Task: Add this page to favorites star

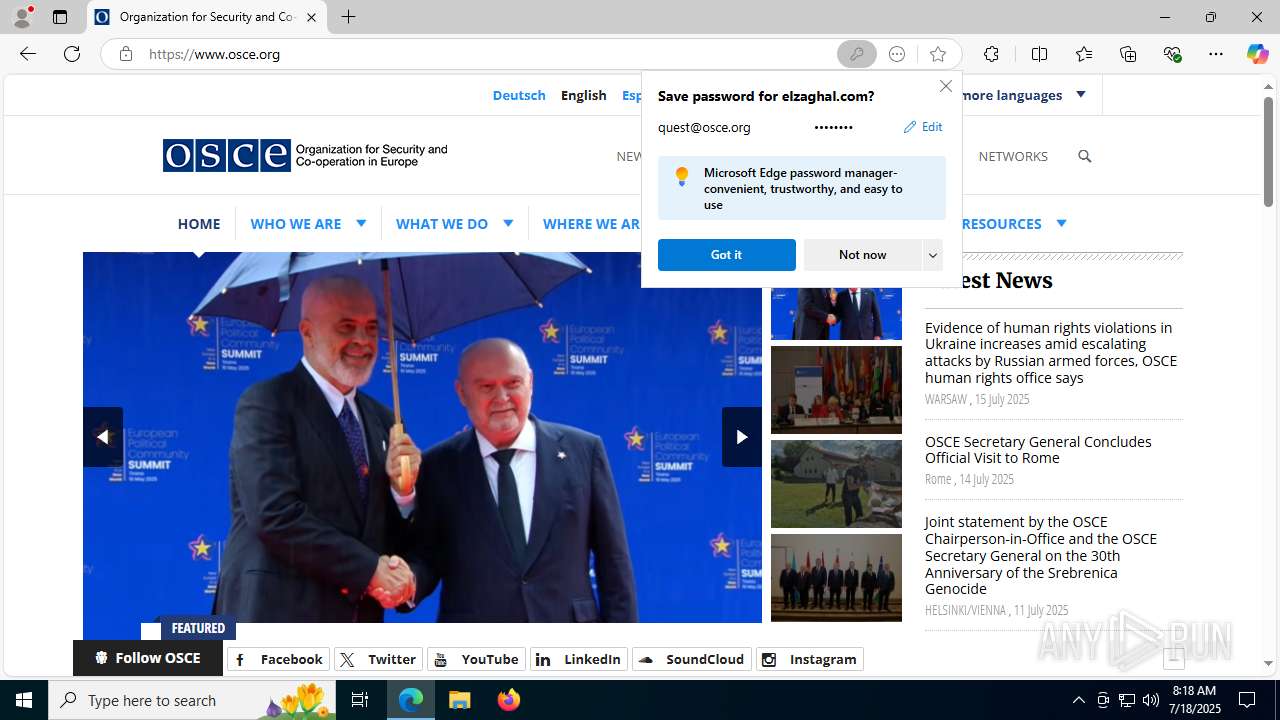Action: click(x=937, y=54)
